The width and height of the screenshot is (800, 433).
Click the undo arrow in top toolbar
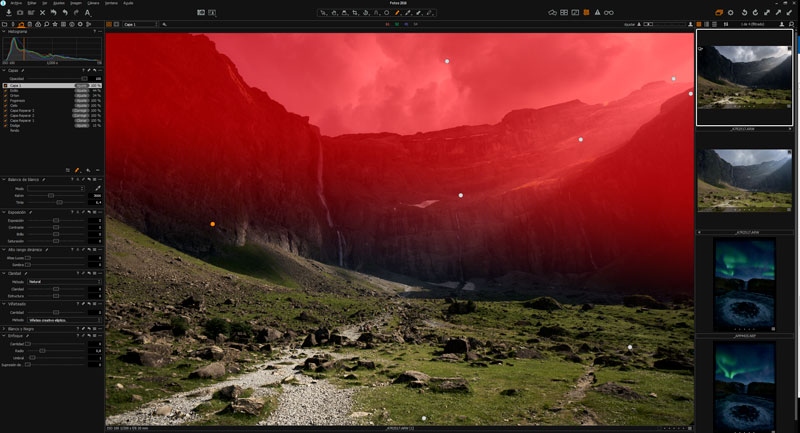64,12
